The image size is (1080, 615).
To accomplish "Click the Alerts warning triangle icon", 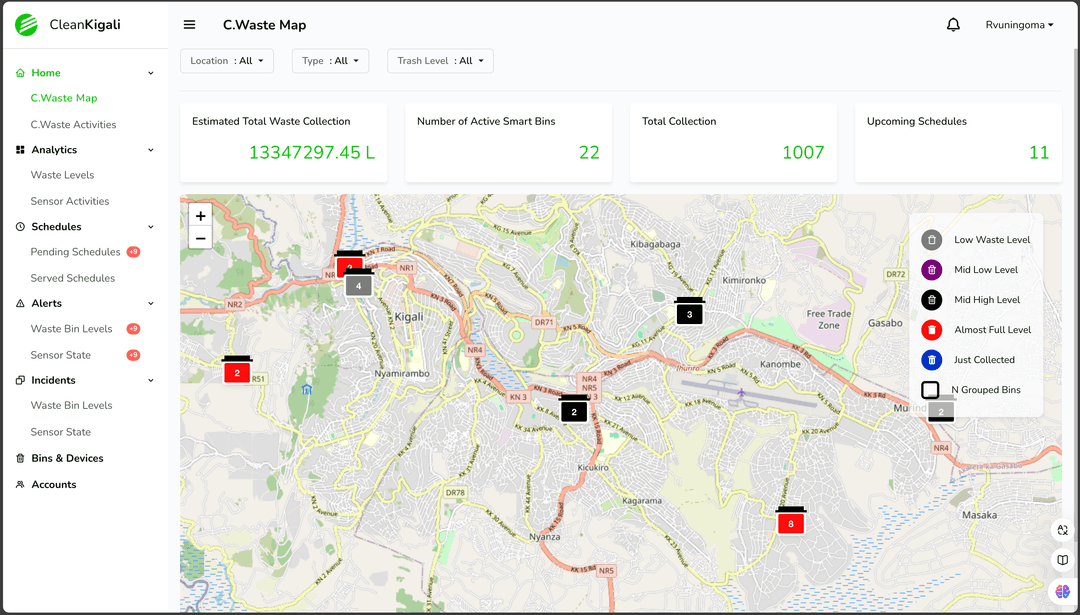I will click(20, 304).
